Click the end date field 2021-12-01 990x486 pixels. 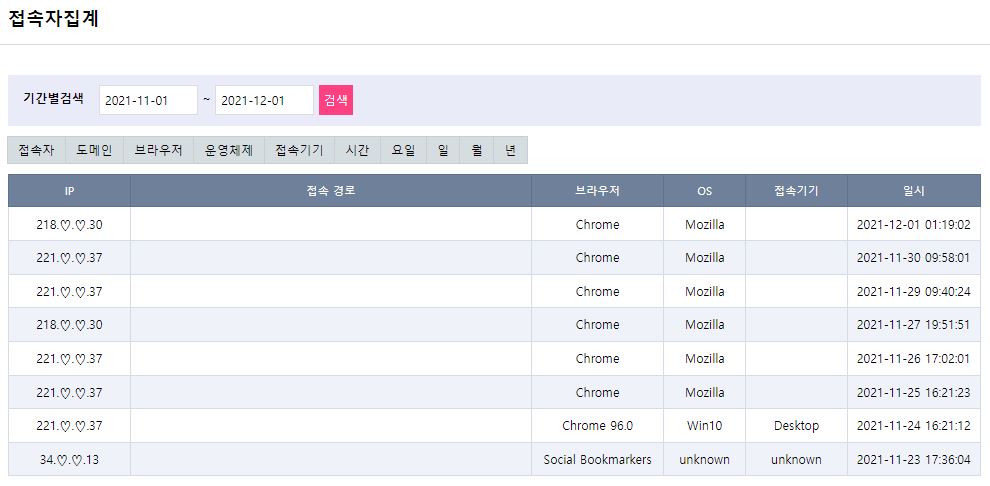(265, 100)
